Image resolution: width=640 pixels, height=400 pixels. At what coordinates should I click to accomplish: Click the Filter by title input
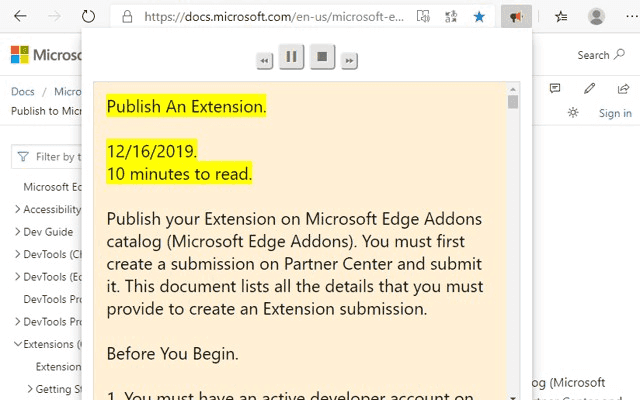(x=46, y=157)
